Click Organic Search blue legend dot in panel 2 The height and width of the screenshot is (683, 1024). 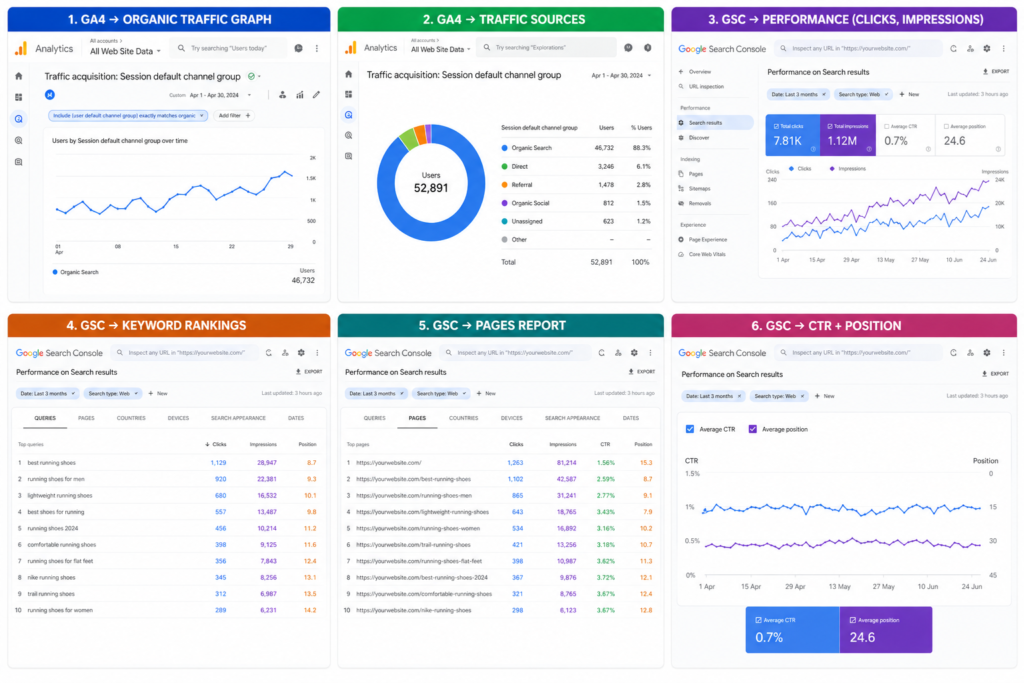(504, 148)
